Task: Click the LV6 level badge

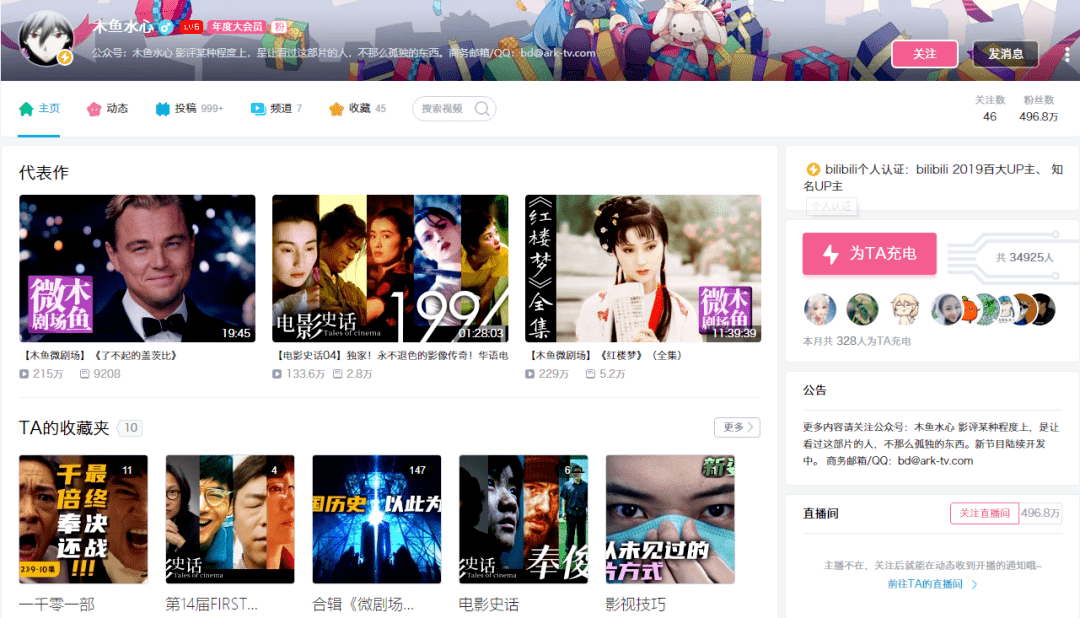Action: [191, 27]
